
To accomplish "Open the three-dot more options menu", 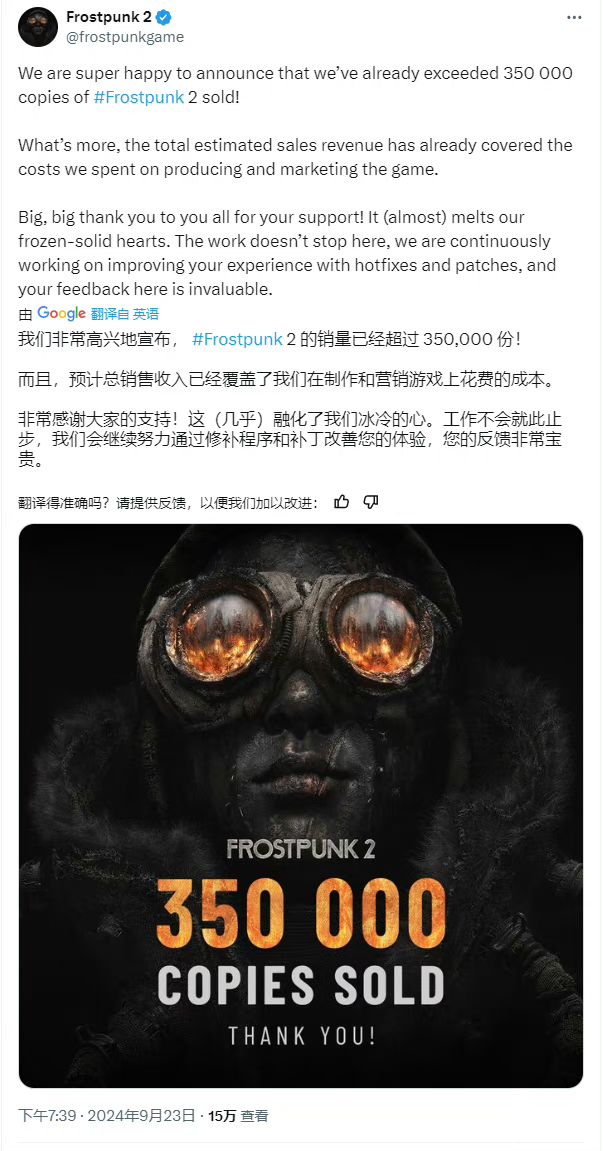I will pyautogui.click(x=573, y=18).
